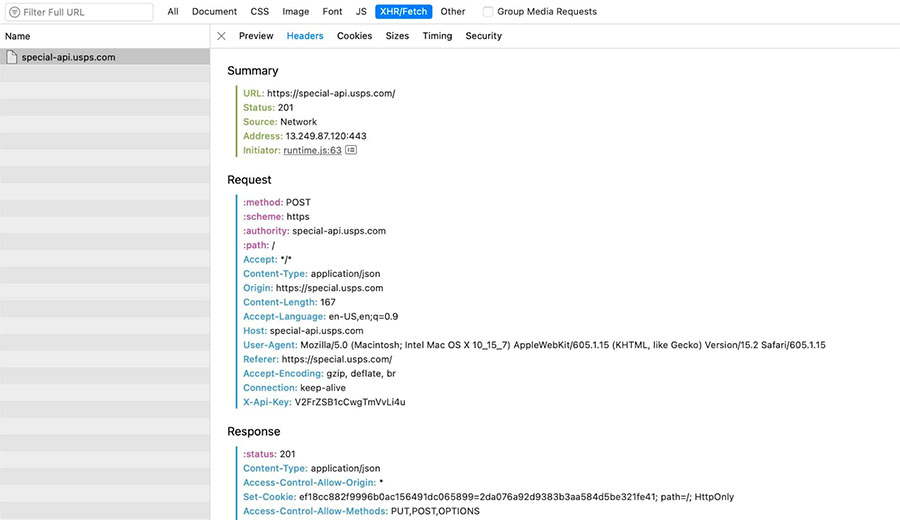Click the :scheme https header line
Viewport: 900px width, 520px height.
(x=276, y=216)
